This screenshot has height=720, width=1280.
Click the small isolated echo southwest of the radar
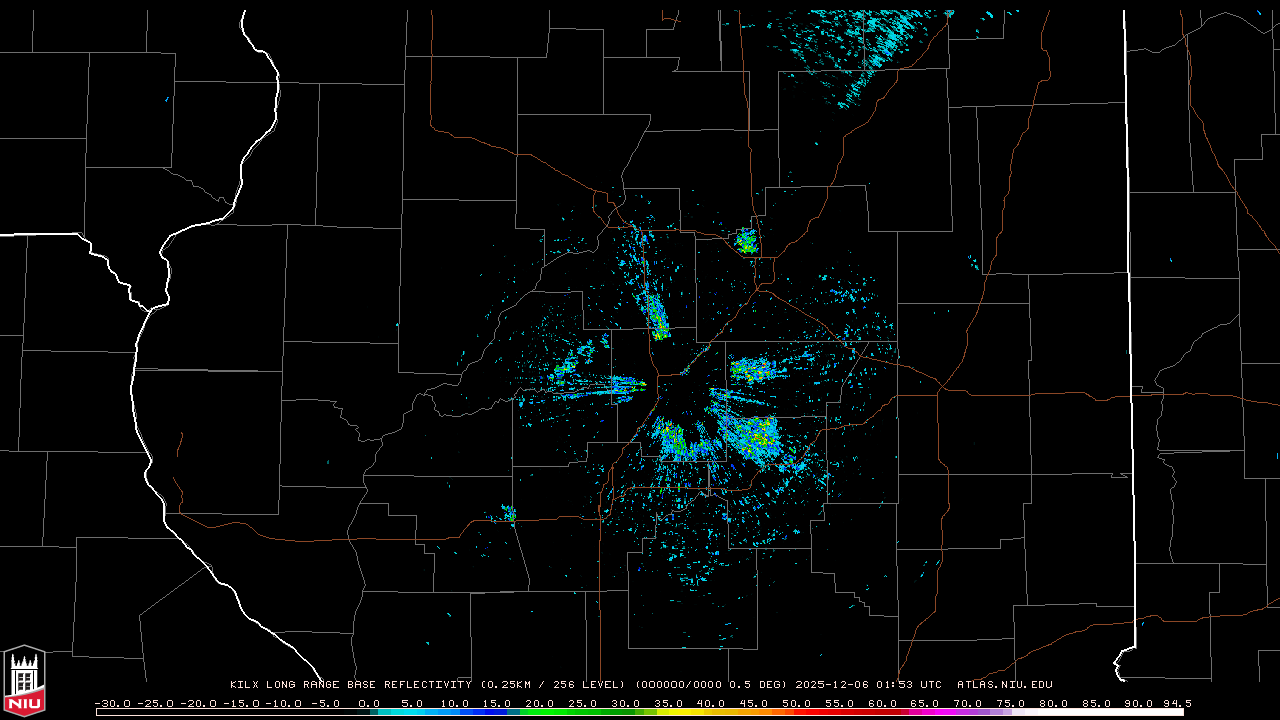point(508,514)
